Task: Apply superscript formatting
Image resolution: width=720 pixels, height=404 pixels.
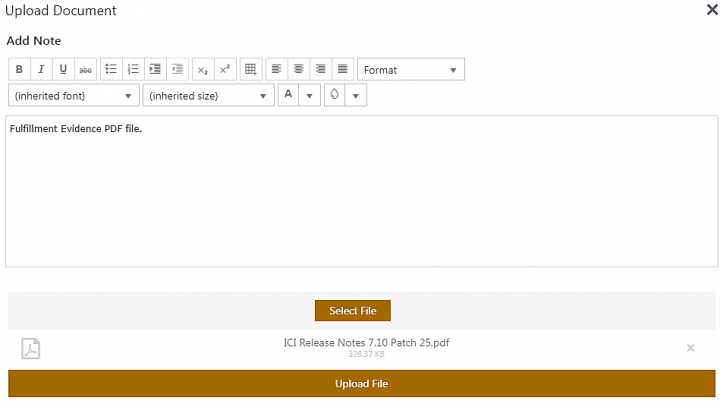Action: click(x=225, y=70)
